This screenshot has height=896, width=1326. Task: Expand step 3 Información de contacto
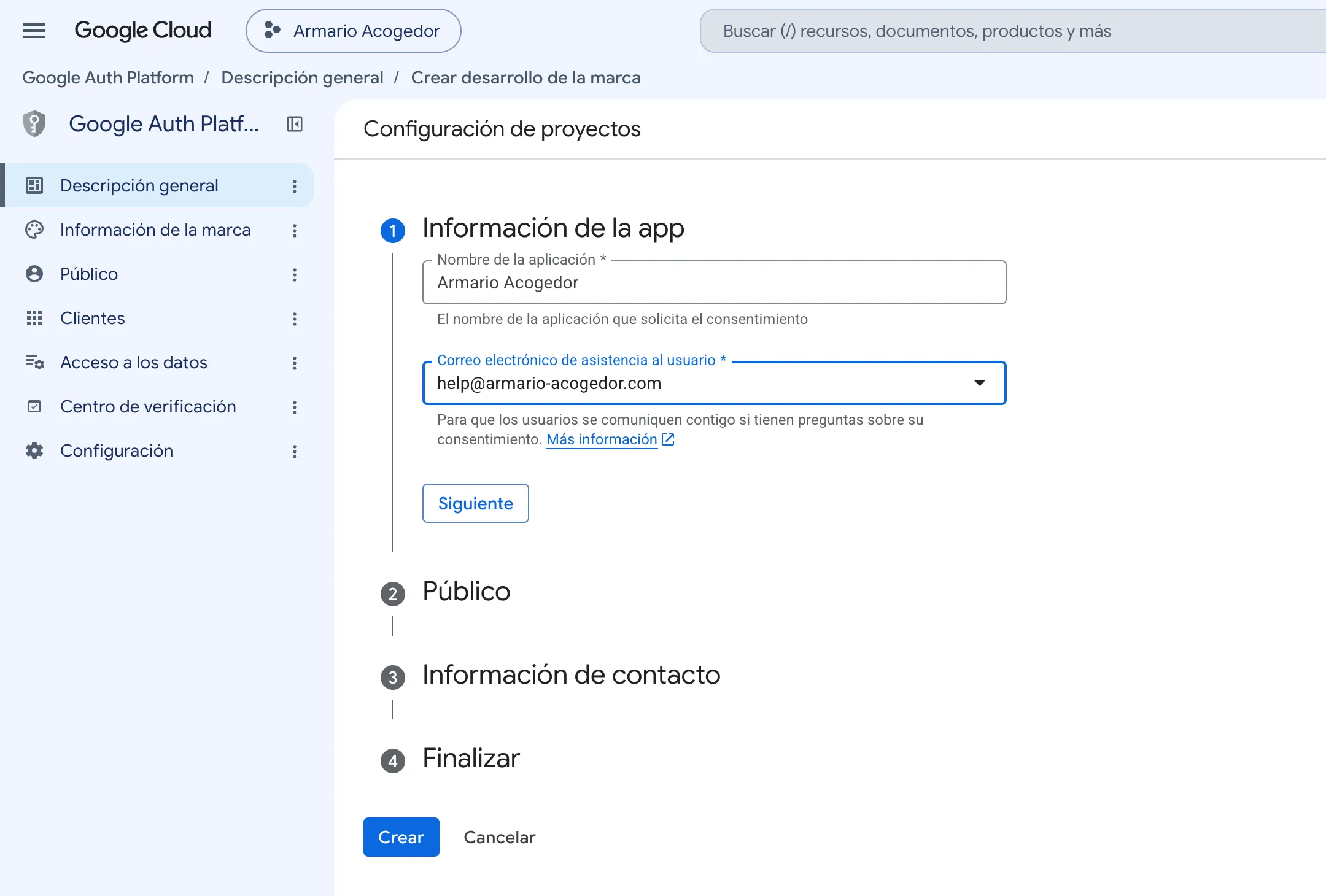(571, 675)
